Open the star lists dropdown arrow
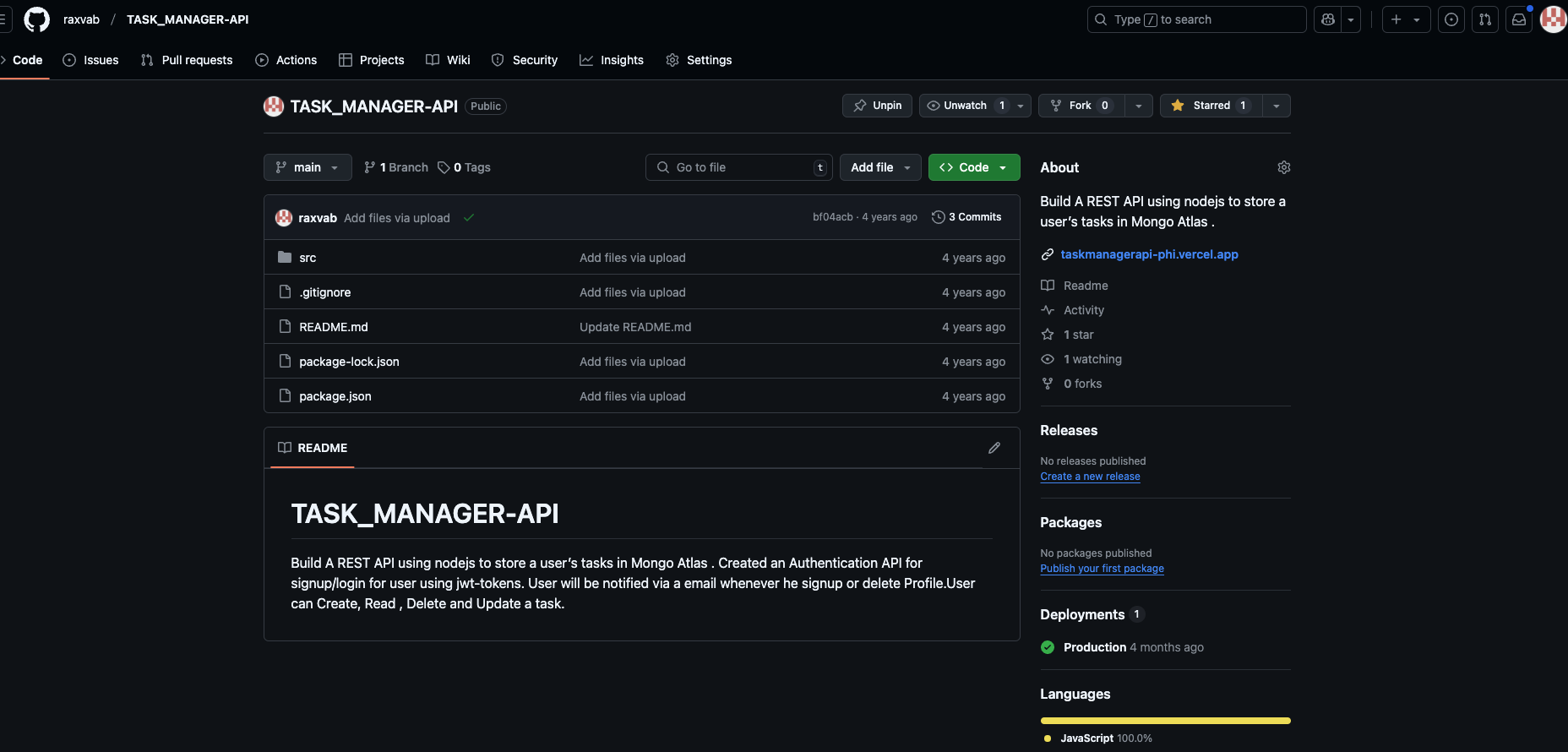The height and width of the screenshot is (752, 1568). click(1277, 106)
